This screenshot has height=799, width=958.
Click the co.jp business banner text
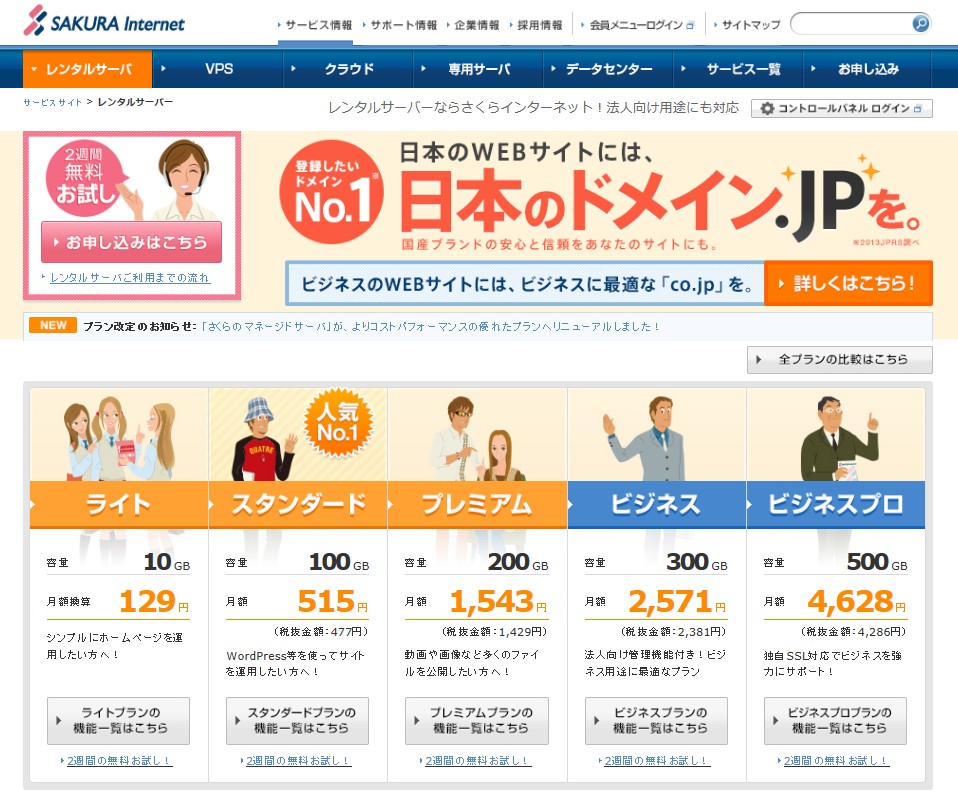tap(525, 283)
